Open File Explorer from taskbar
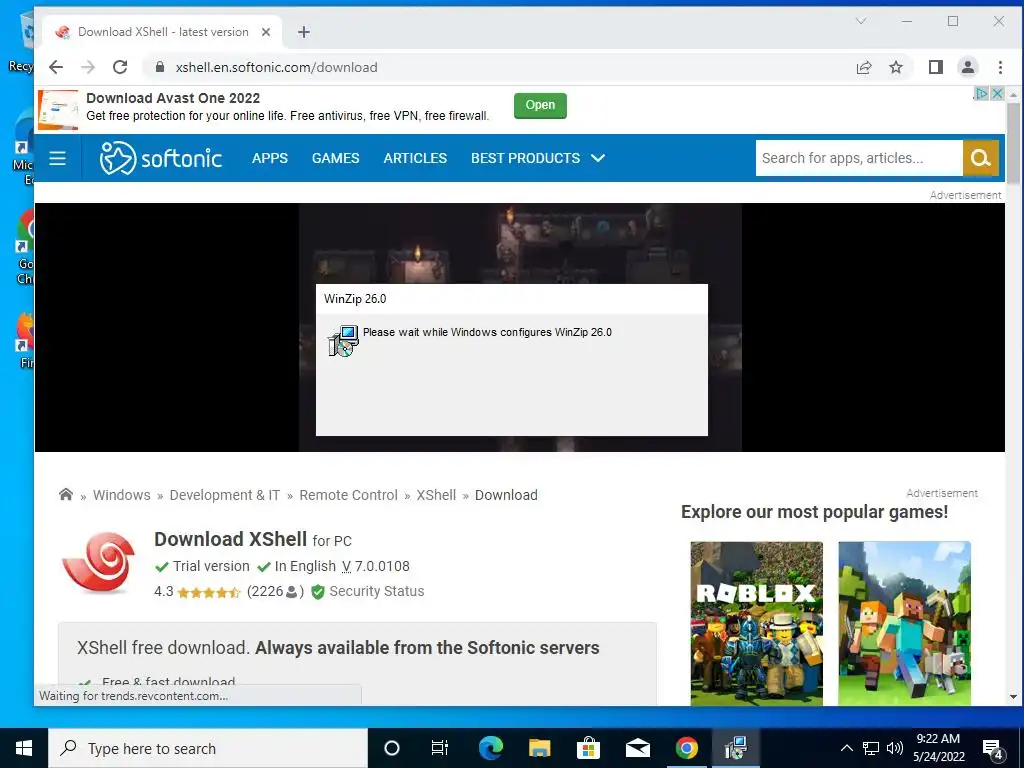 coord(539,748)
